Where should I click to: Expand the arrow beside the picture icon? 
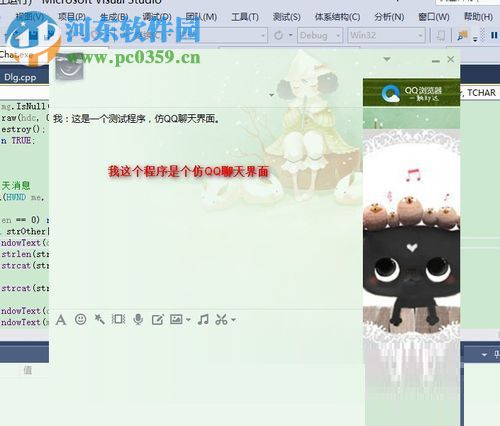[x=188, y=320]
